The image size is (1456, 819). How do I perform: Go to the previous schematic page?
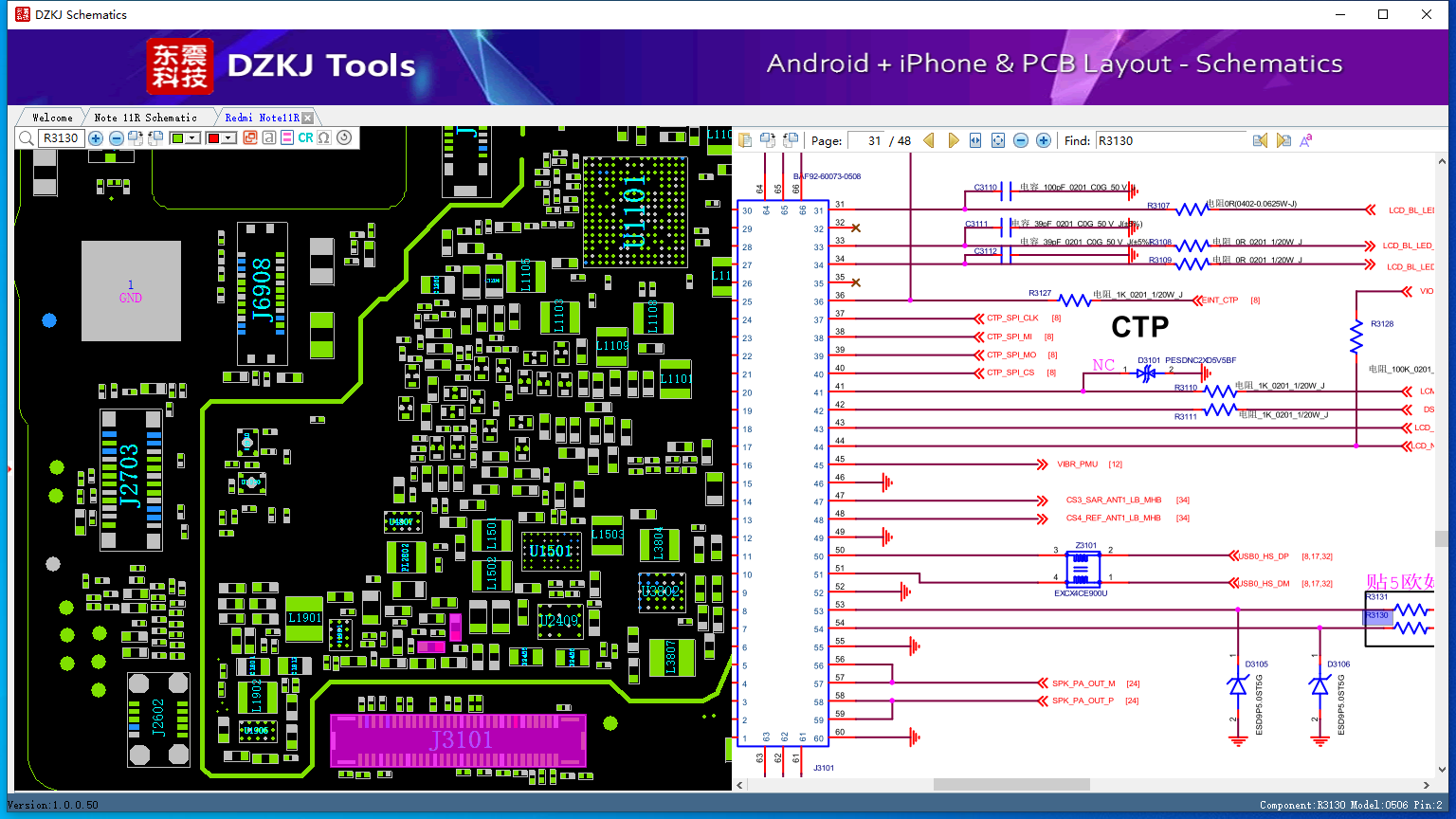pos(929,140)
